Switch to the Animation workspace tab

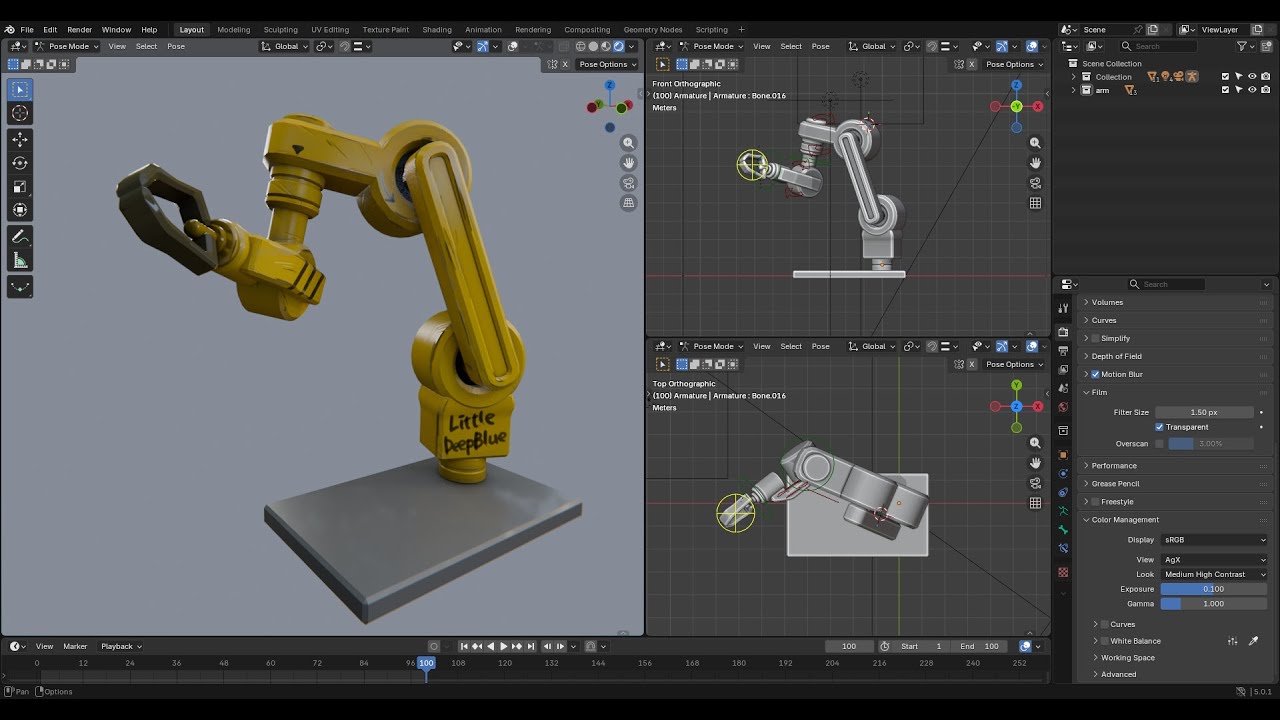(x=483, y=29)
